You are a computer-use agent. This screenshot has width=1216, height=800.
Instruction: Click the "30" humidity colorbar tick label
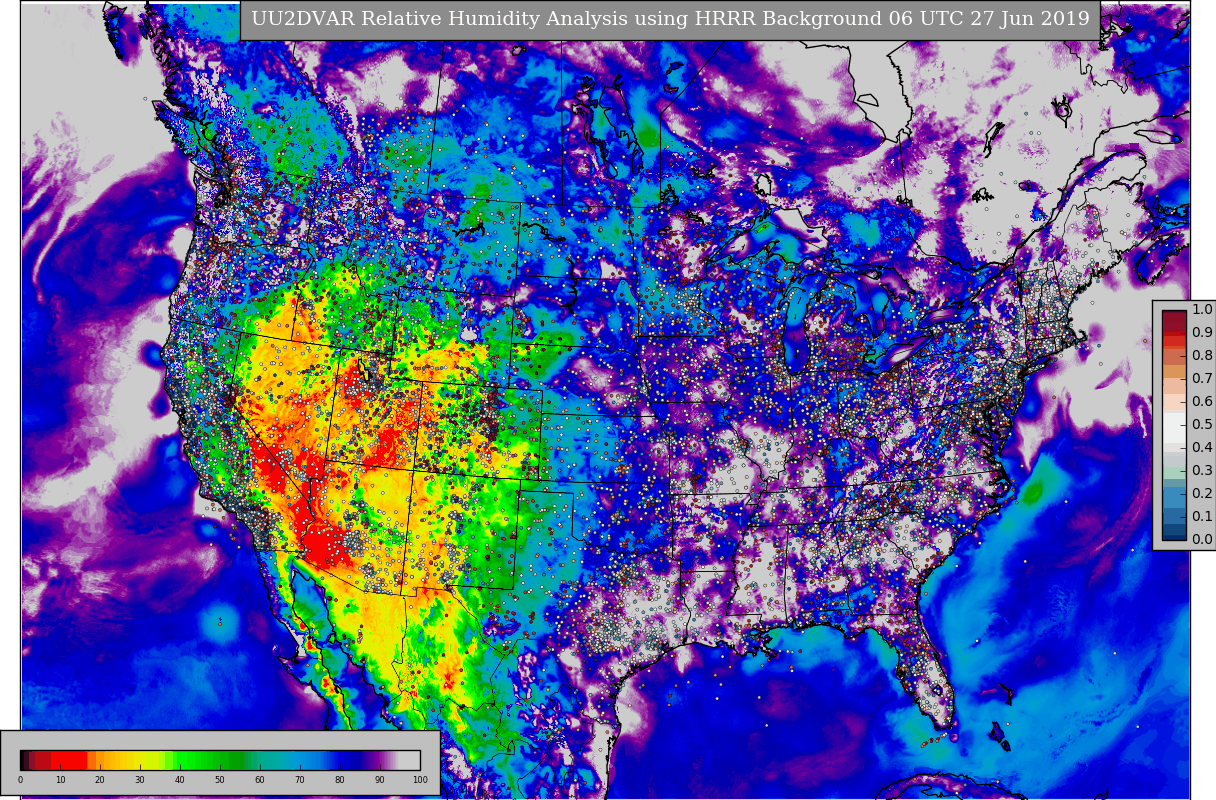(140, 780)
